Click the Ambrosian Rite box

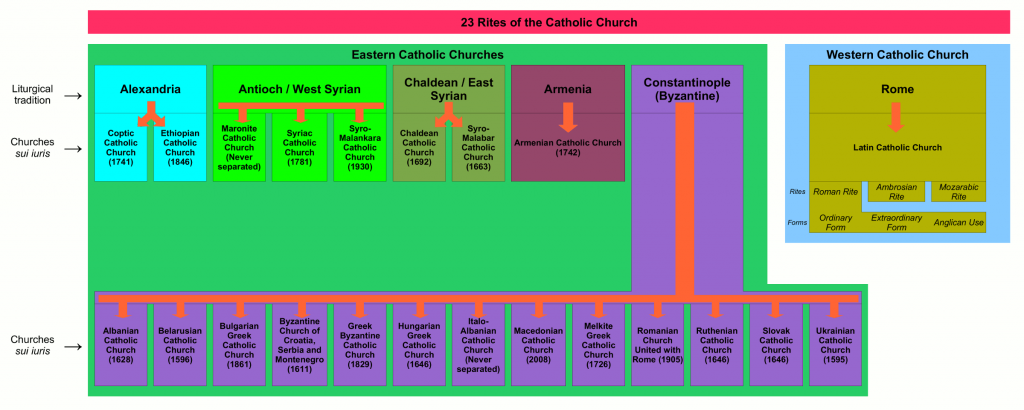tap(895, 191)
